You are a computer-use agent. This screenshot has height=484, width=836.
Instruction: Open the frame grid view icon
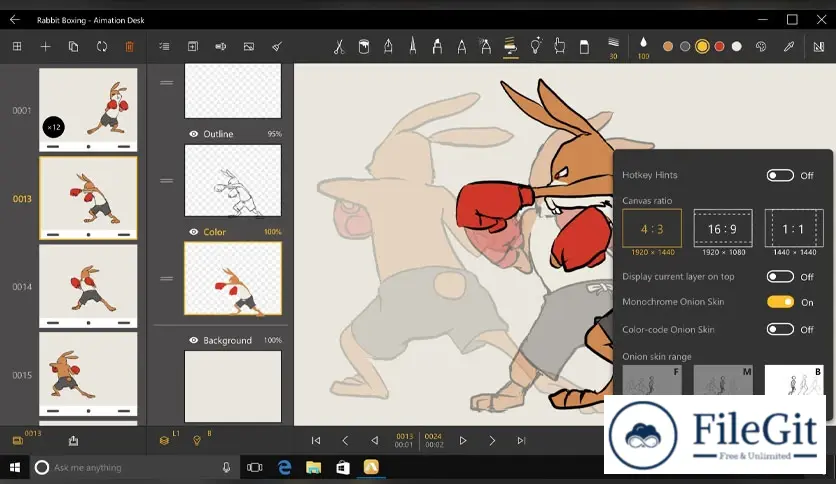tap(17, 46)
